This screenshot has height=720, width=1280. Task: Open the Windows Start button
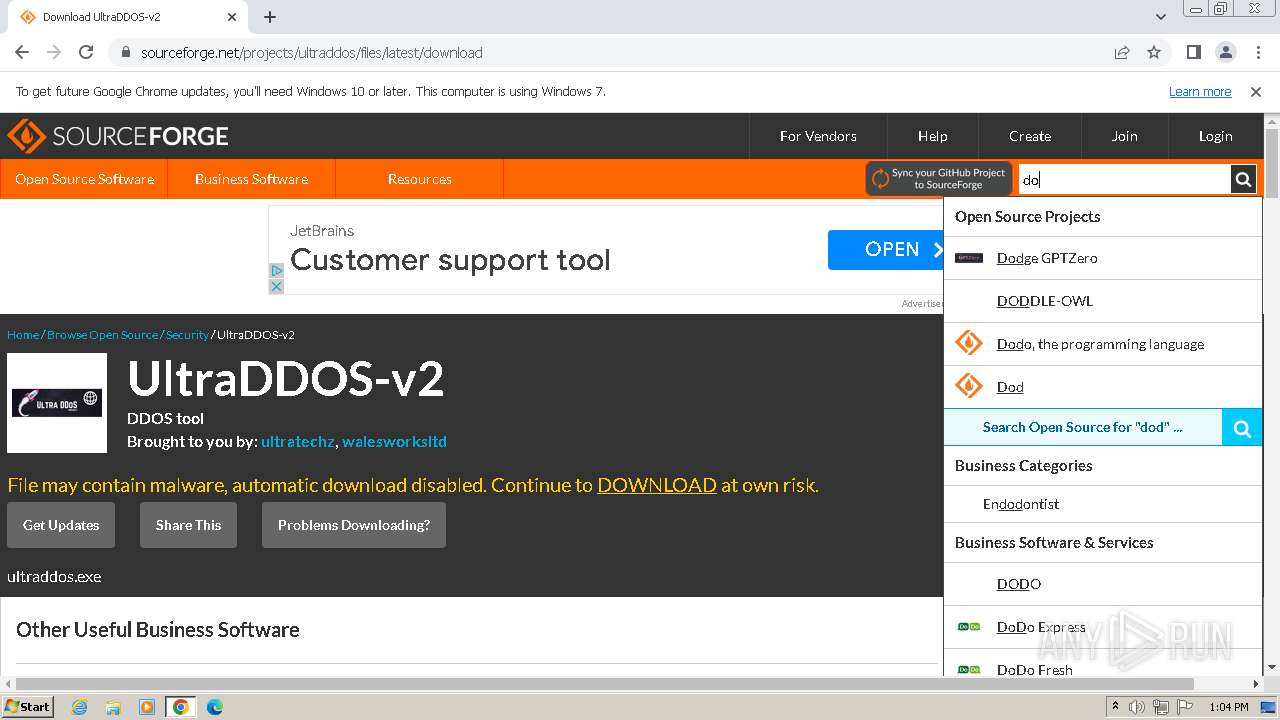[x=27, y=706]
